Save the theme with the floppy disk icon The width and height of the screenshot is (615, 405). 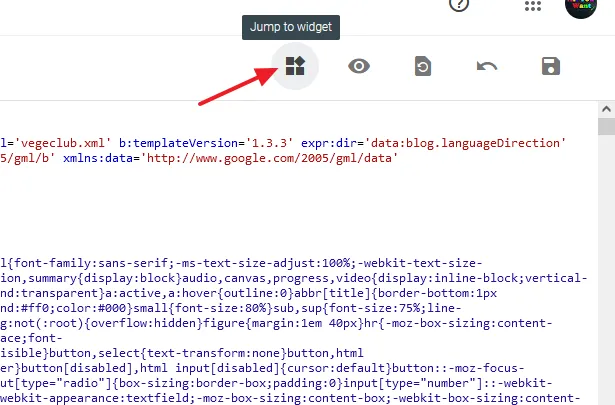pos(551,66)
